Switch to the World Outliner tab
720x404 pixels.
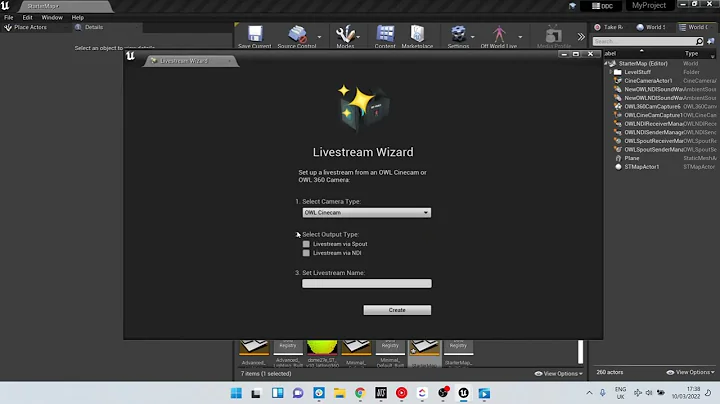[694, 27]
